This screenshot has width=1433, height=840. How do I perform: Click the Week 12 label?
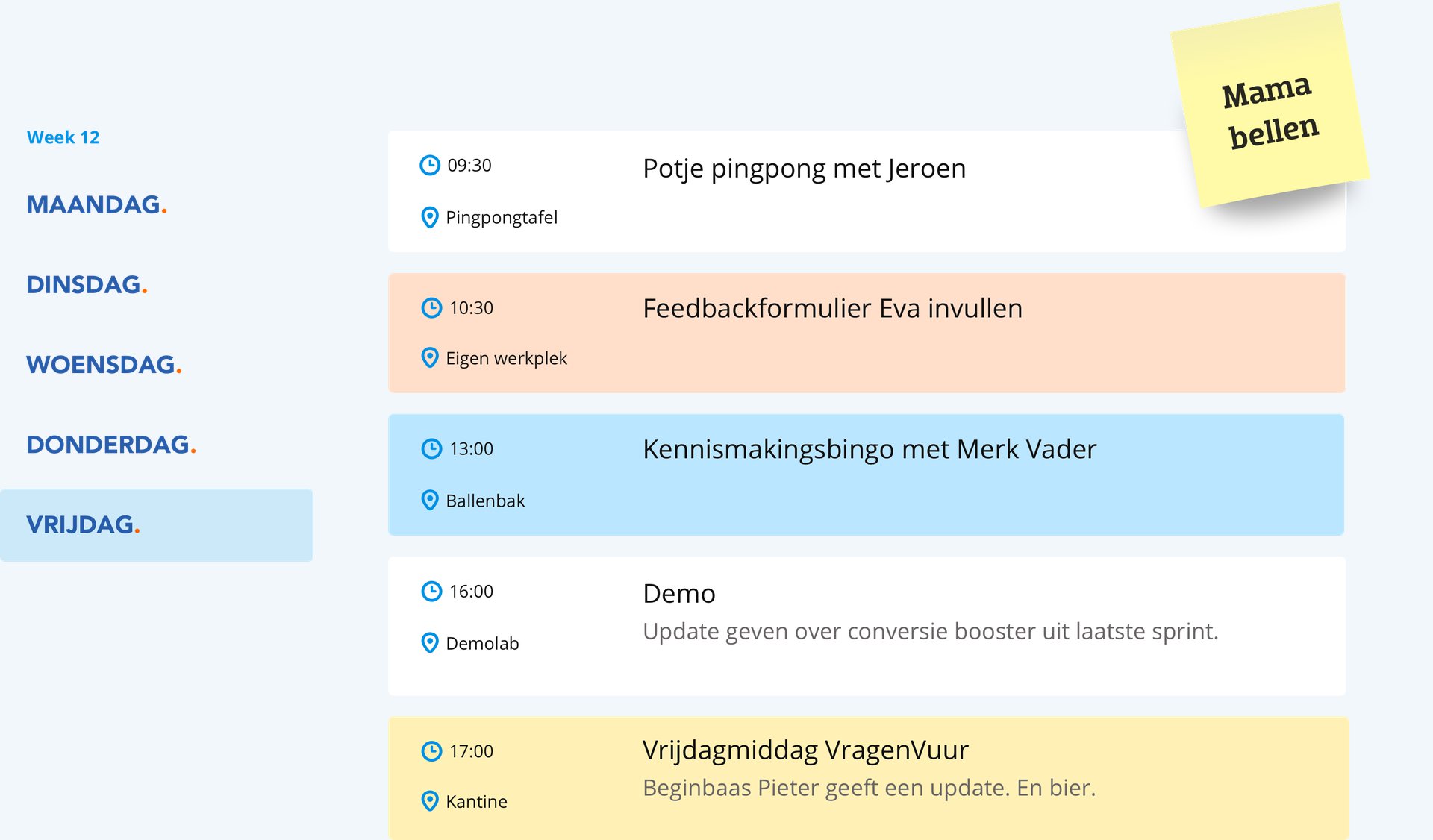click(x=63, y=137)
